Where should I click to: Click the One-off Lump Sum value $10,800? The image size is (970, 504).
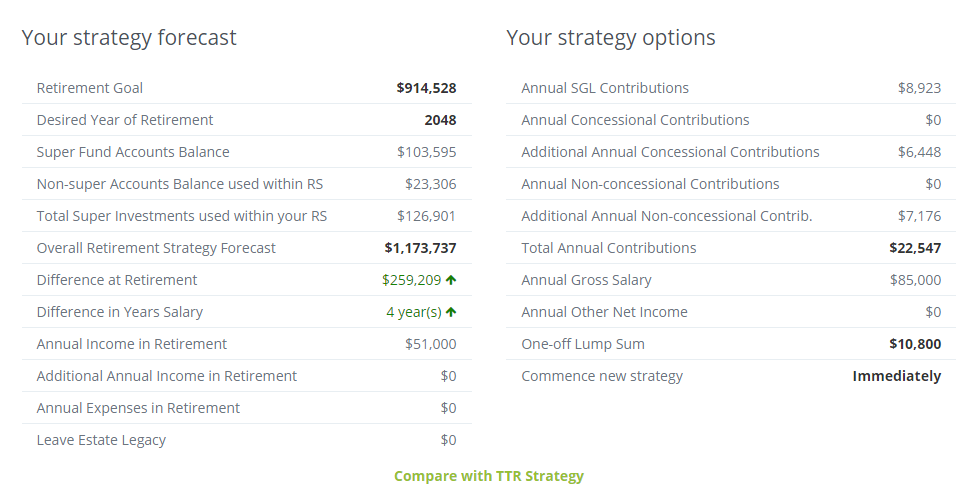[x=915, y=344]
